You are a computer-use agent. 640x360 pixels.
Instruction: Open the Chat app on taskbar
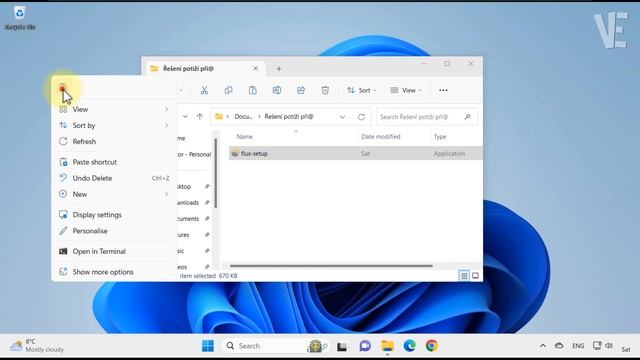click(x=365, y=346)
